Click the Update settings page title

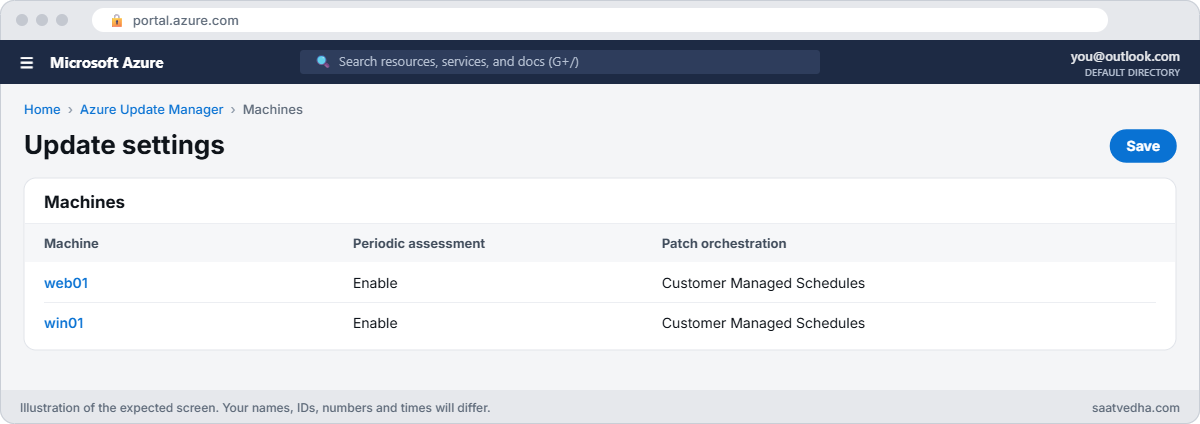(x=124, y=145)
